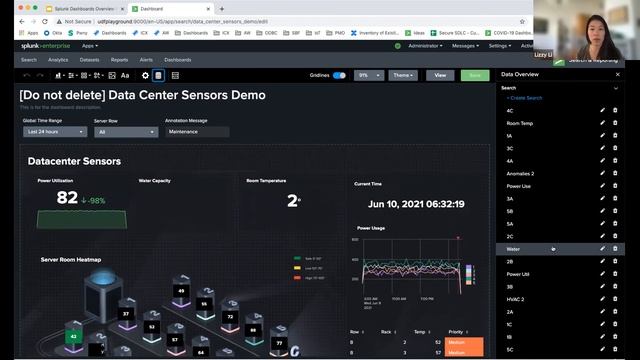Open the Settings menu

pos(500,46)
